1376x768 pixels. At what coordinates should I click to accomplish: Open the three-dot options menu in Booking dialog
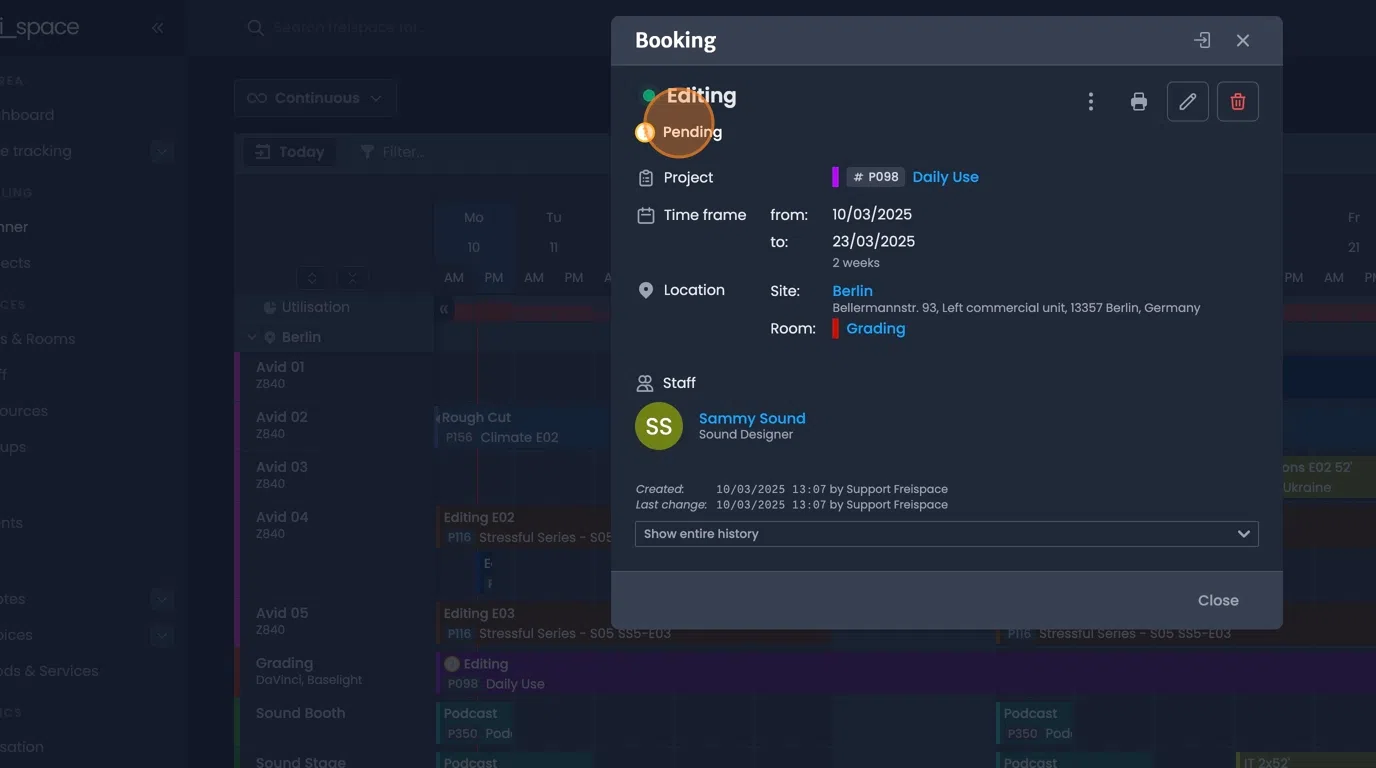tap(1090, 101)
